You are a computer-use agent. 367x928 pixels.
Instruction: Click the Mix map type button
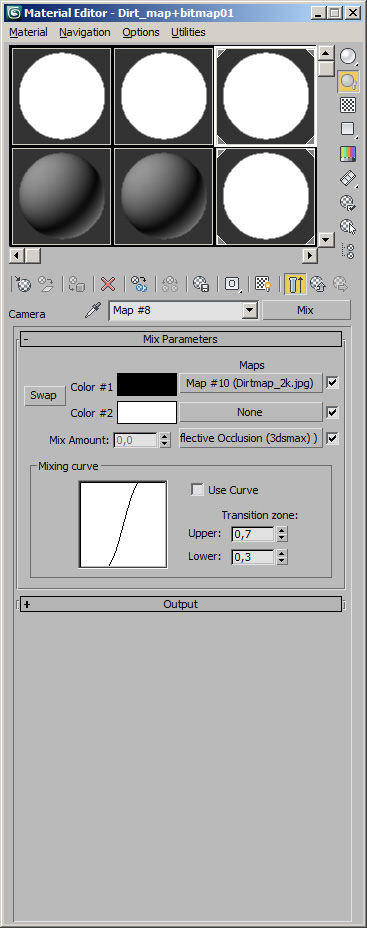pos(306,310)
